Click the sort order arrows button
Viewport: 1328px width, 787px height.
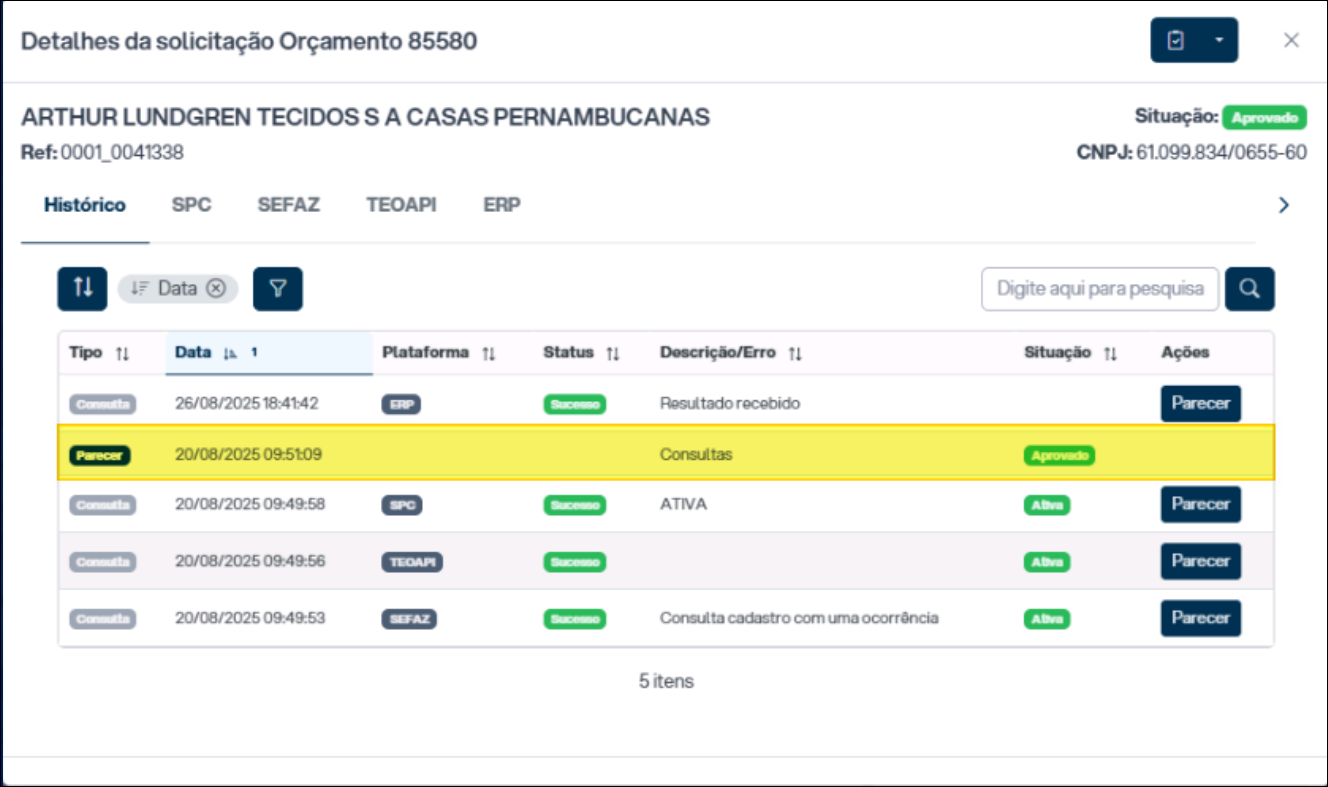coord(82,288)
